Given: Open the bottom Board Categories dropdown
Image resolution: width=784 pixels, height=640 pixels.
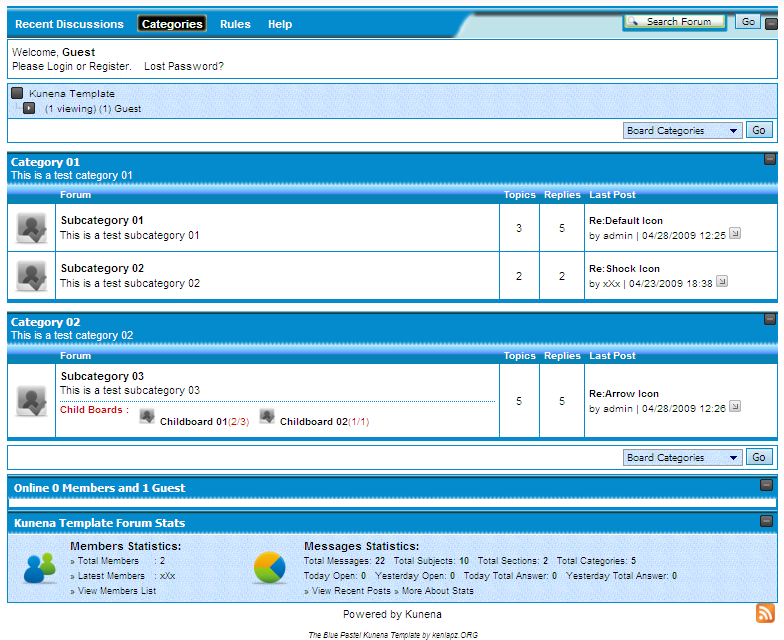Looking at the screenshot, I should (x=682, y=458).
